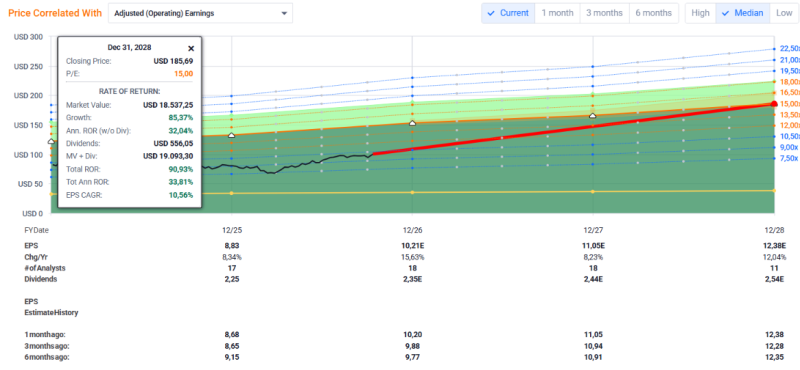Click the Closing Price USD 185,69 value
This screenshot has height=370, width=800.
click(x=173, y=61)
